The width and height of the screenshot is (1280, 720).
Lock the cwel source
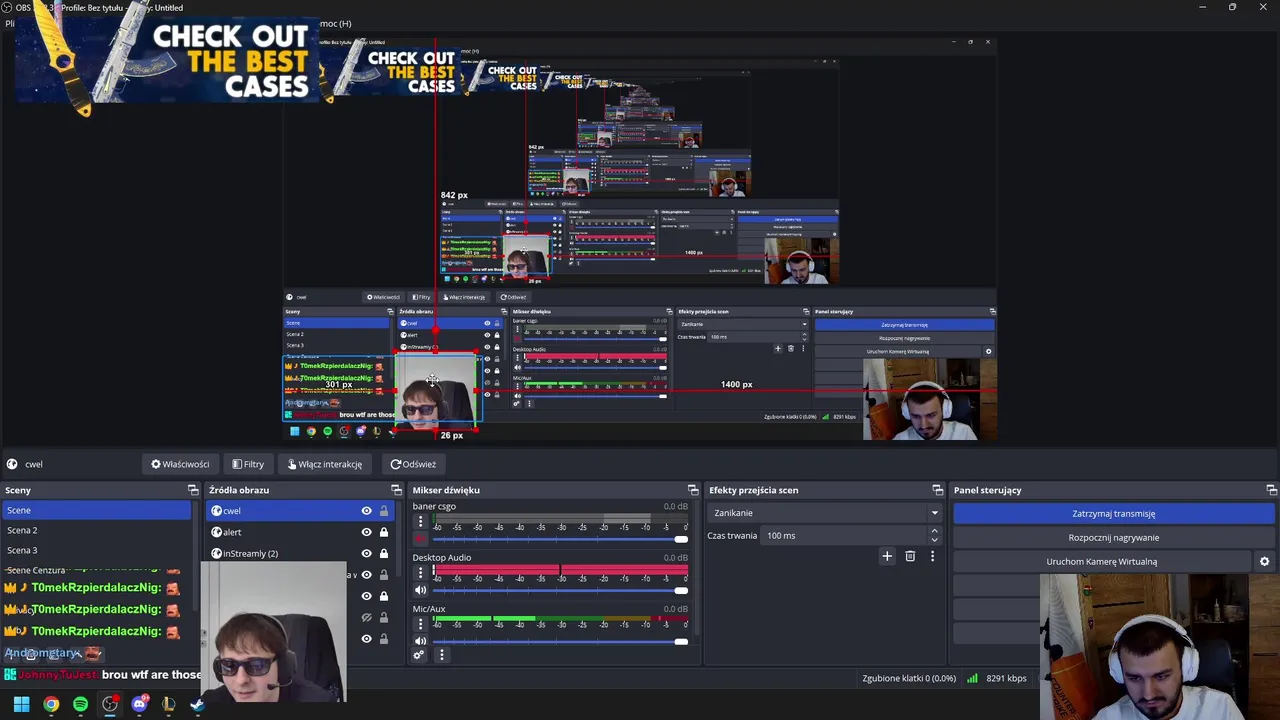383,511
